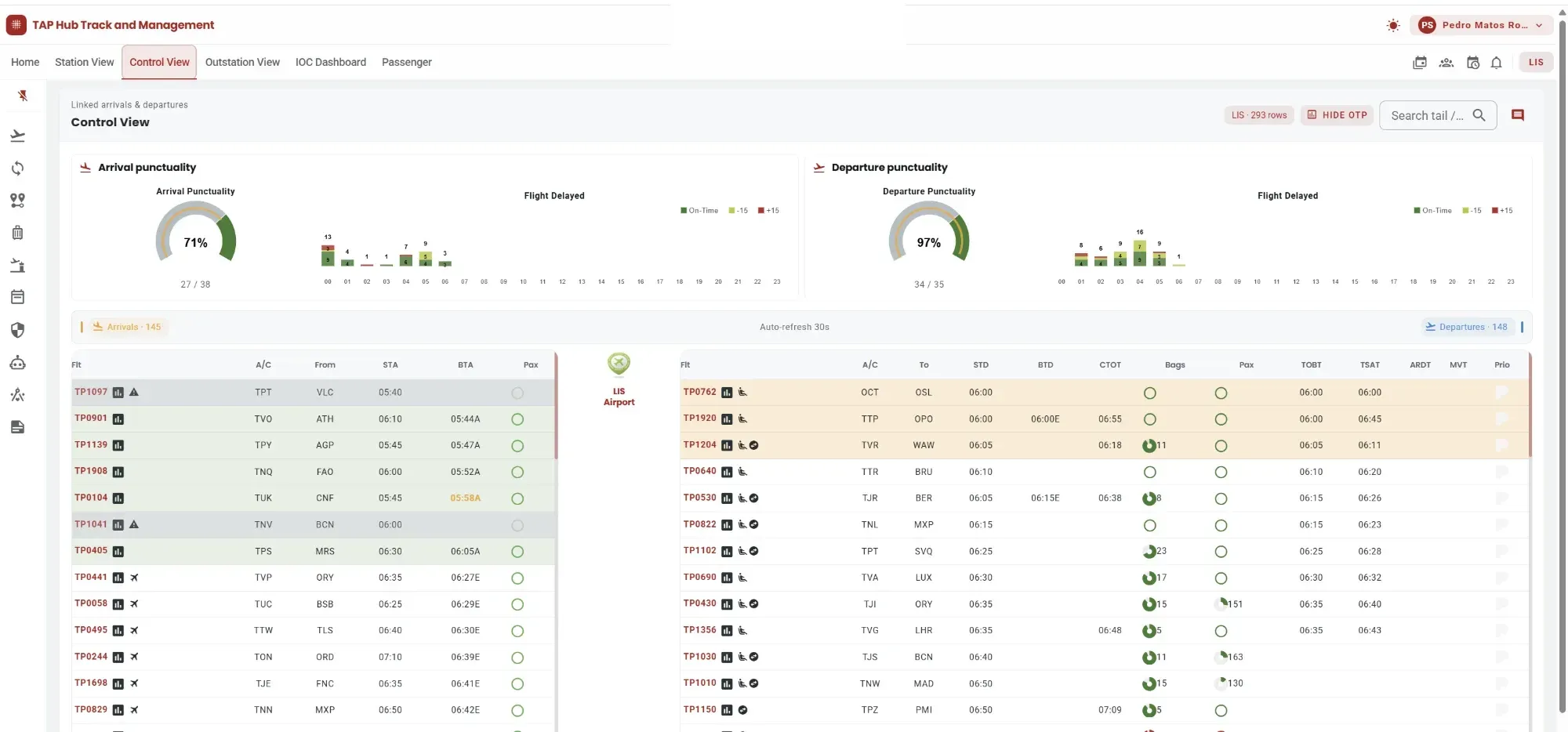Image resolution: width=1568 pixels, height=732 pixels.
Task: Click the search magnifier icon
Action: [1479, 115]
